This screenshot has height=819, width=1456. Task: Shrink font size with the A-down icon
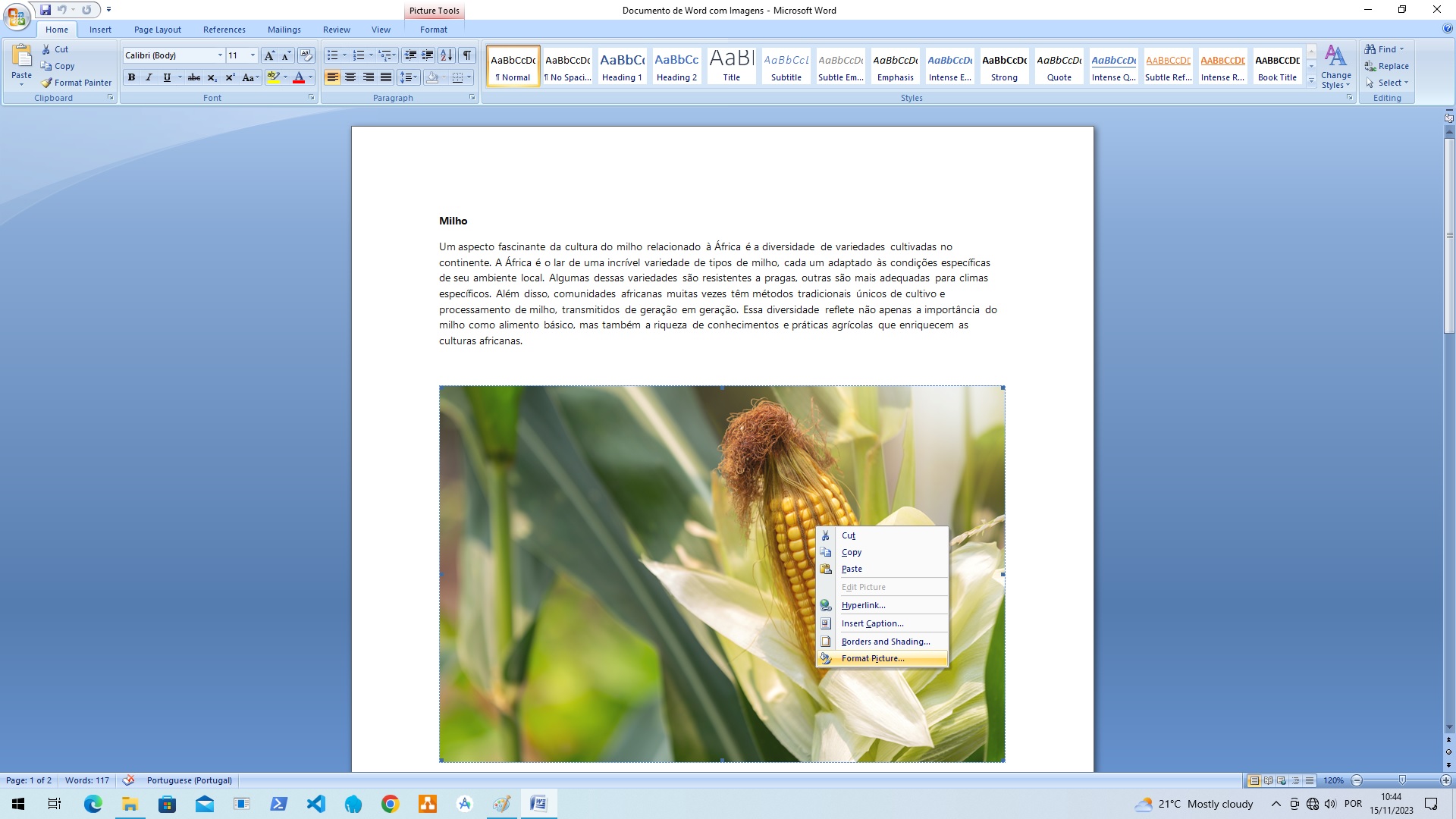pos(286,55)
